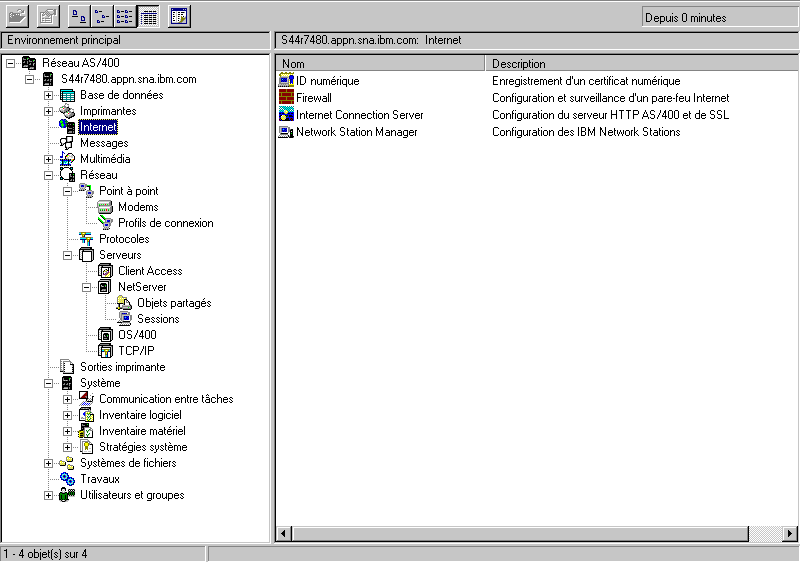
Task: Expand Utilisateurs et groupes node
Action: point(49,495)
